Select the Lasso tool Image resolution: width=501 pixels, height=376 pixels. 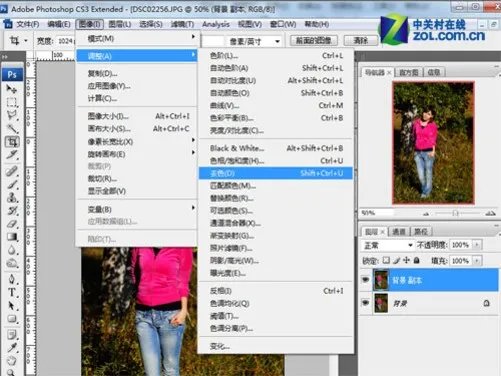pos(12,115)
